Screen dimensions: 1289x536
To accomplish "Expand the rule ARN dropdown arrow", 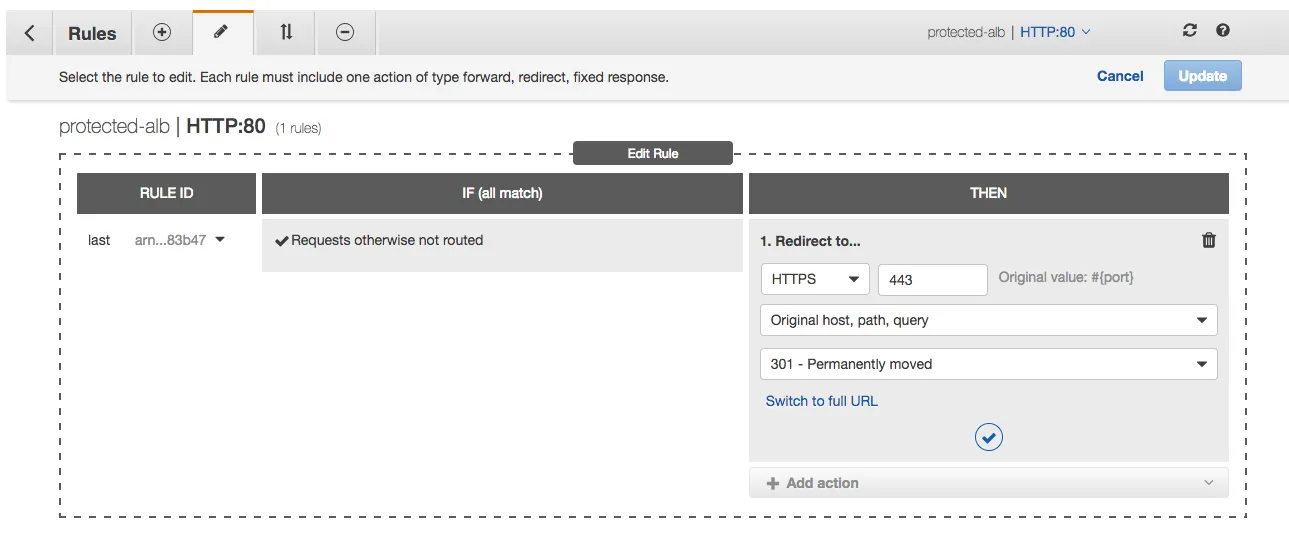I will [x=220, y=240].
